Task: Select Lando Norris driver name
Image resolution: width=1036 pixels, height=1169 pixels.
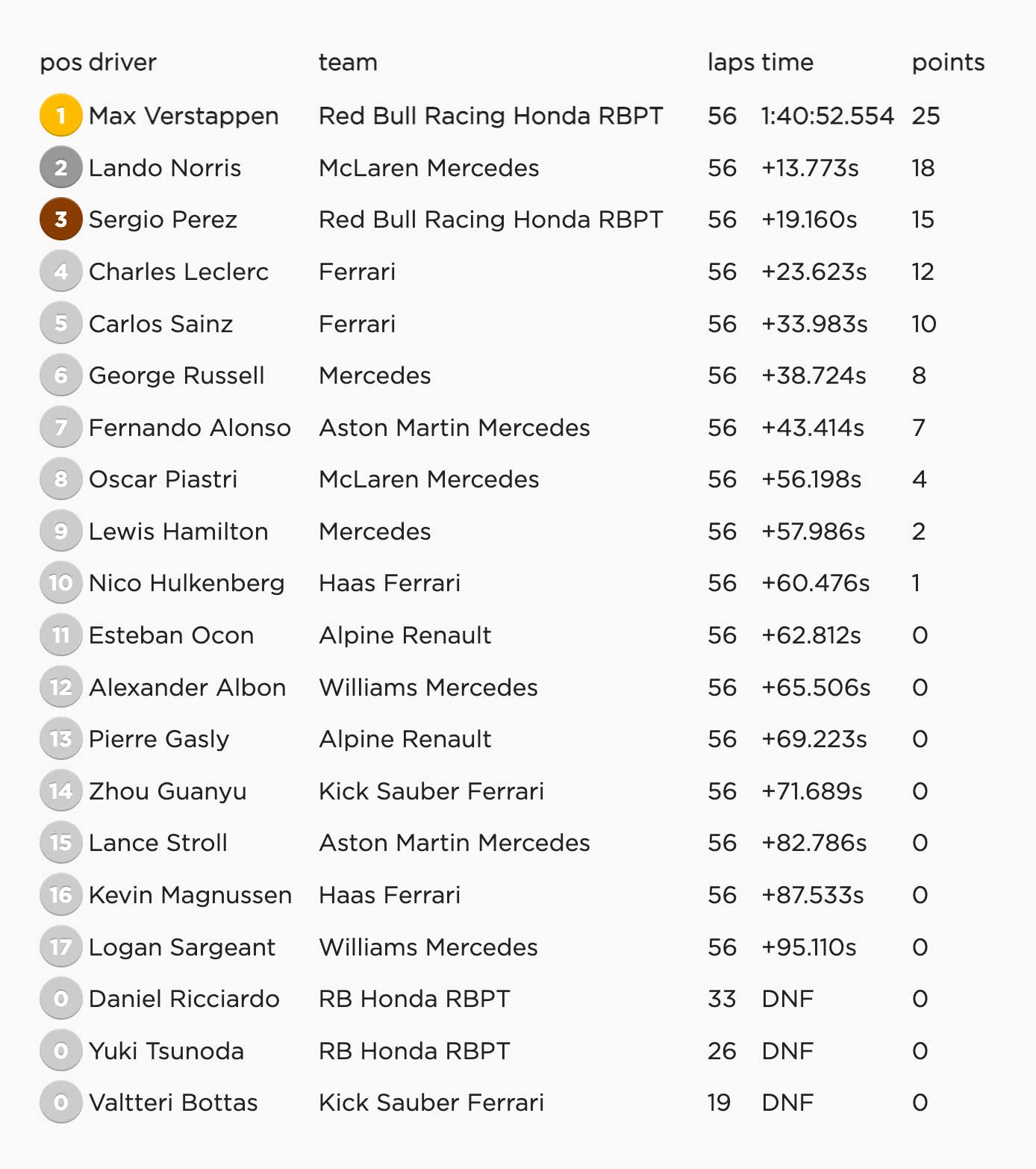Action: [165, 168]
